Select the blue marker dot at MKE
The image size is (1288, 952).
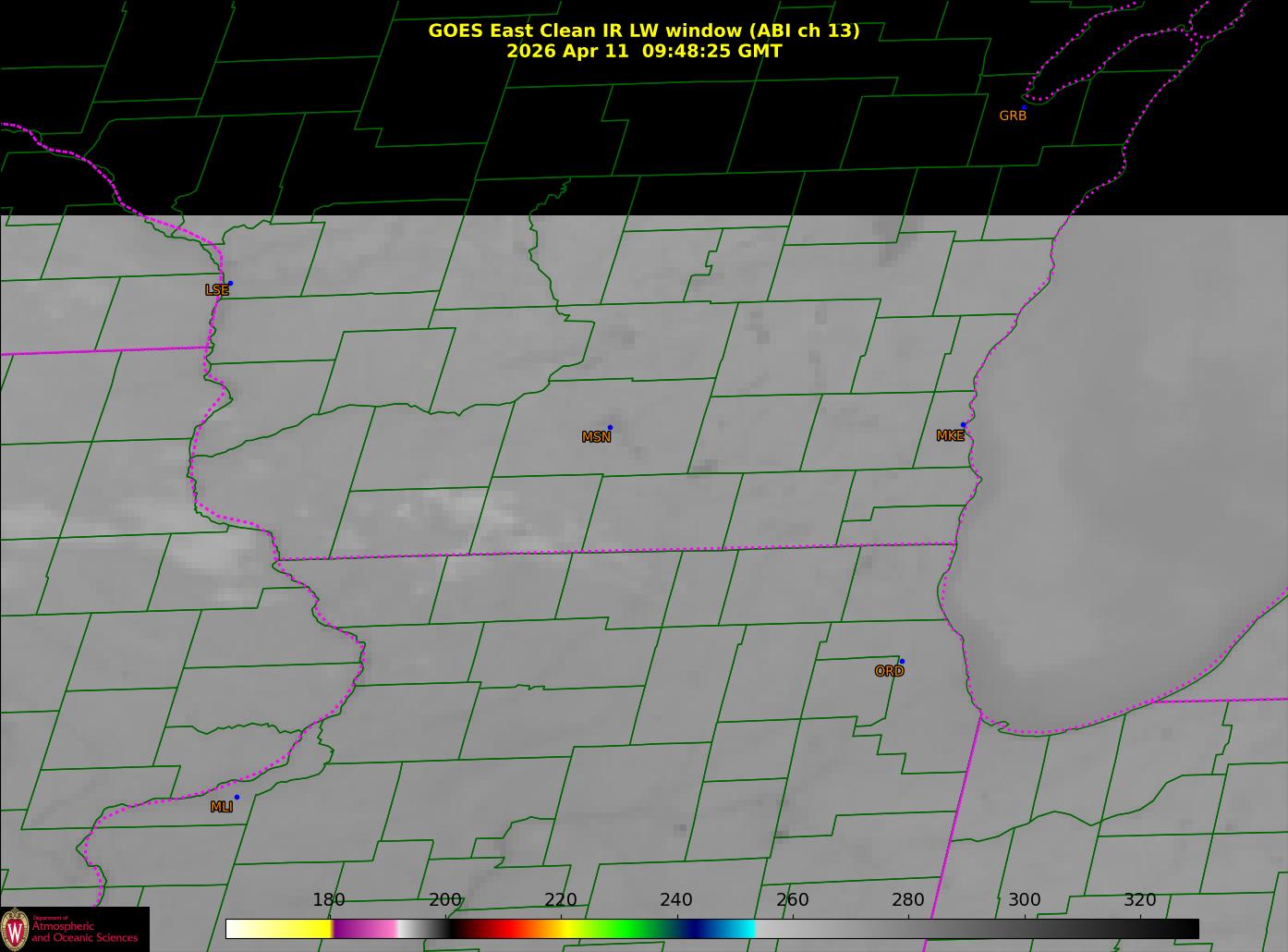click(x=963, y=425)
